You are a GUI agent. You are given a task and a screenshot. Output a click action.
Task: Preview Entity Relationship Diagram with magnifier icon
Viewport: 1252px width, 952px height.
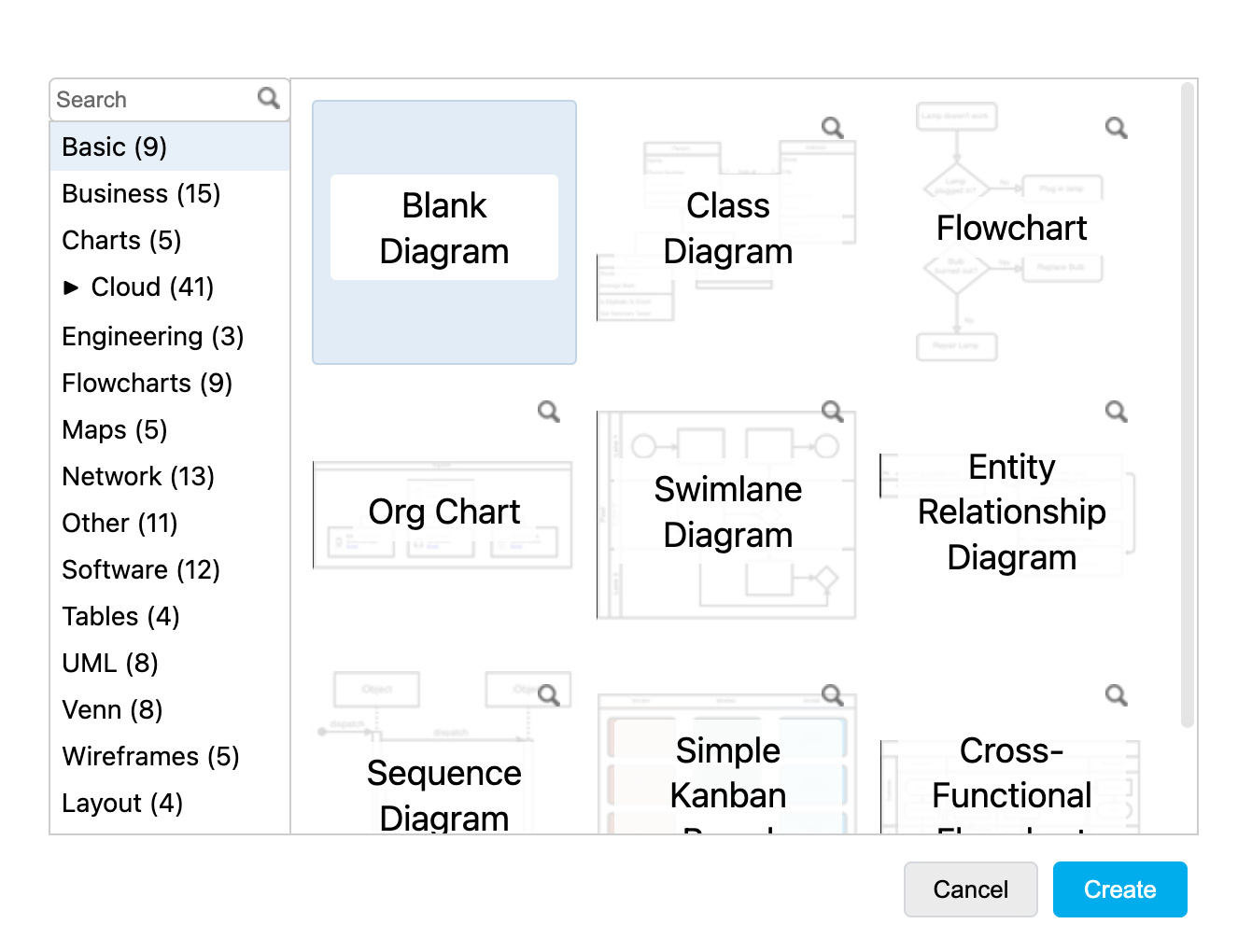click(x=1117, y=412)
